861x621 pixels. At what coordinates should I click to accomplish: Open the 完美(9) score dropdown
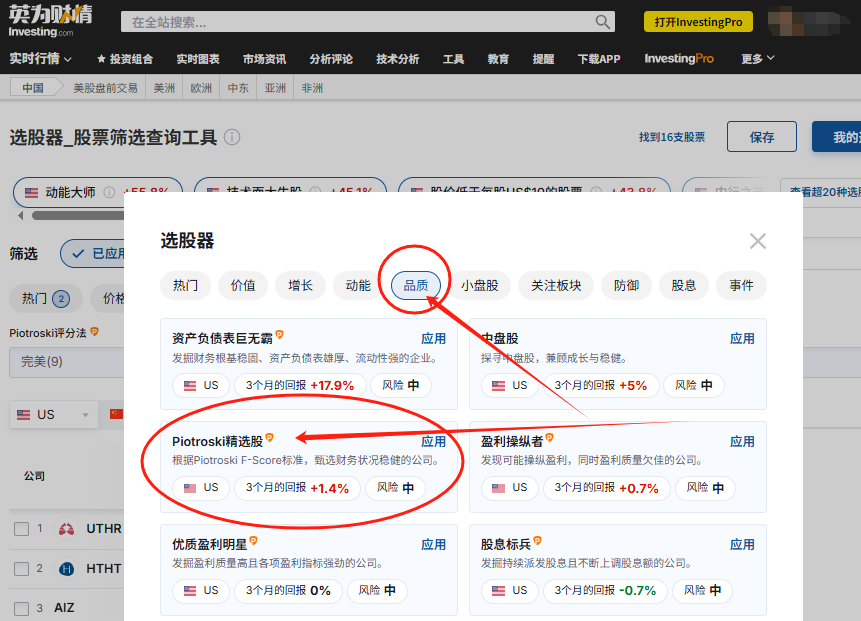[66, 362]
